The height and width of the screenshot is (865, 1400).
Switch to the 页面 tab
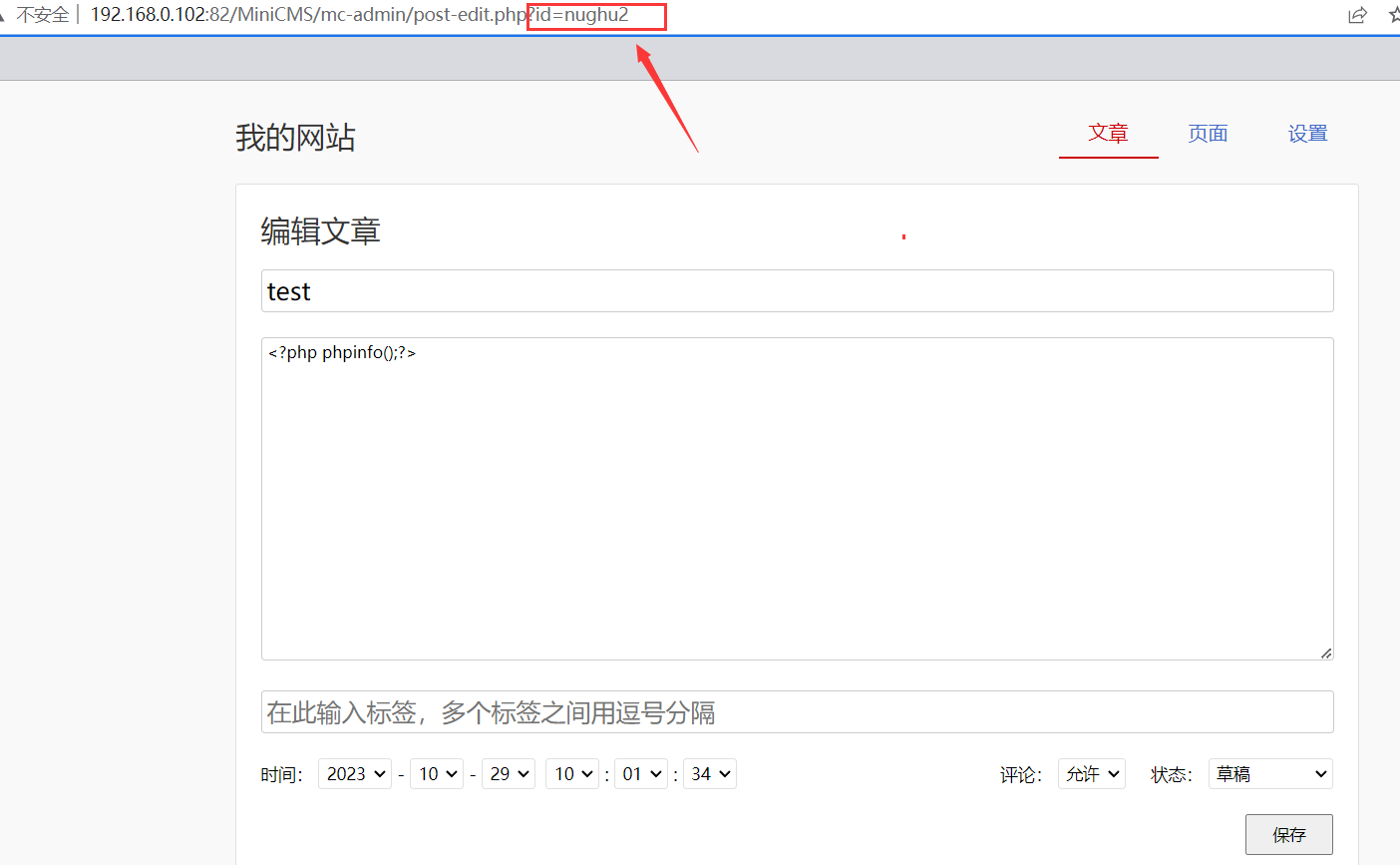1208,134
